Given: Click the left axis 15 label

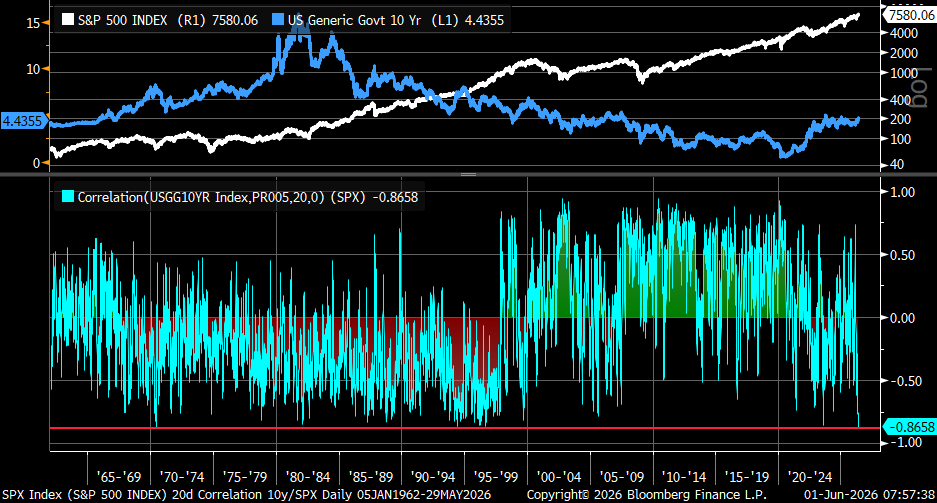Looking at the screenshot, I should (33, 23).
